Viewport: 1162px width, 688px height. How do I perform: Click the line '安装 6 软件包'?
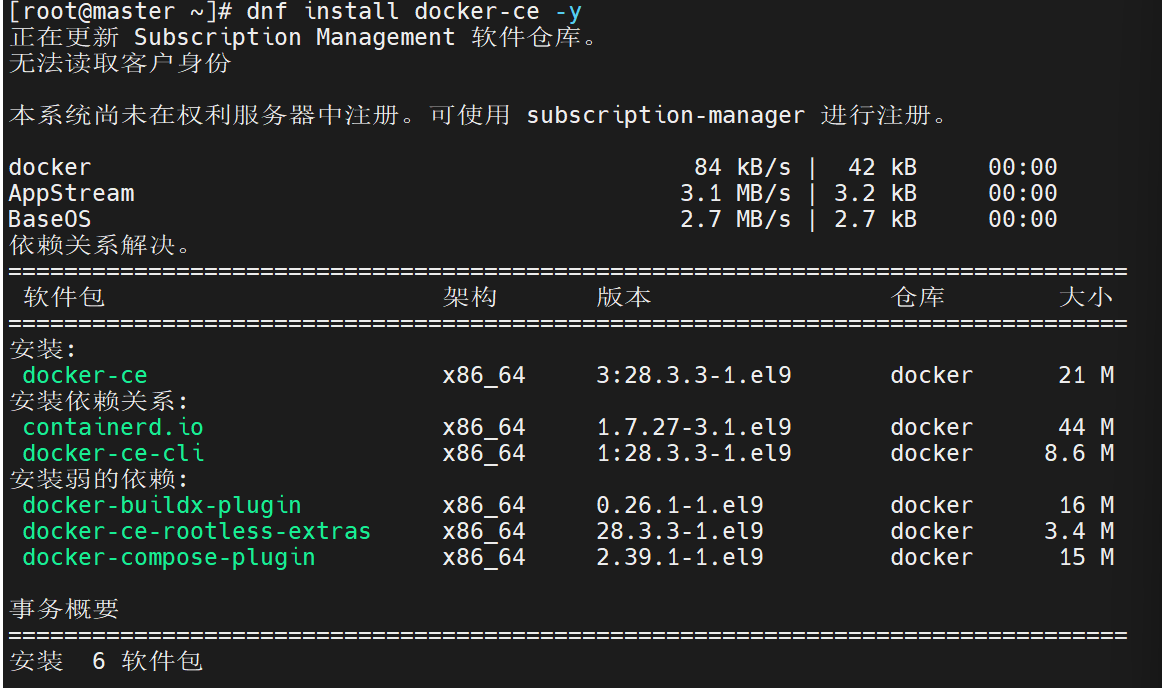(x=106, y=661)
